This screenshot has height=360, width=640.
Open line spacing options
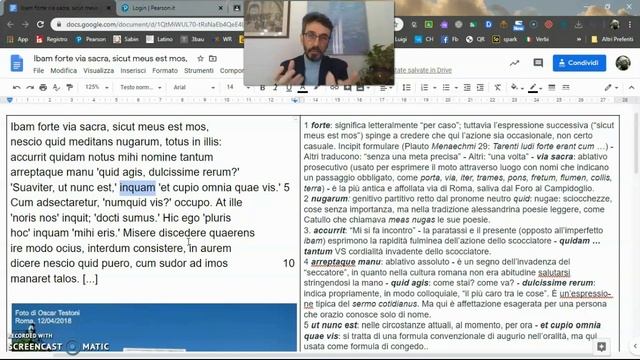pyautogui.click(x=407, y=87)
